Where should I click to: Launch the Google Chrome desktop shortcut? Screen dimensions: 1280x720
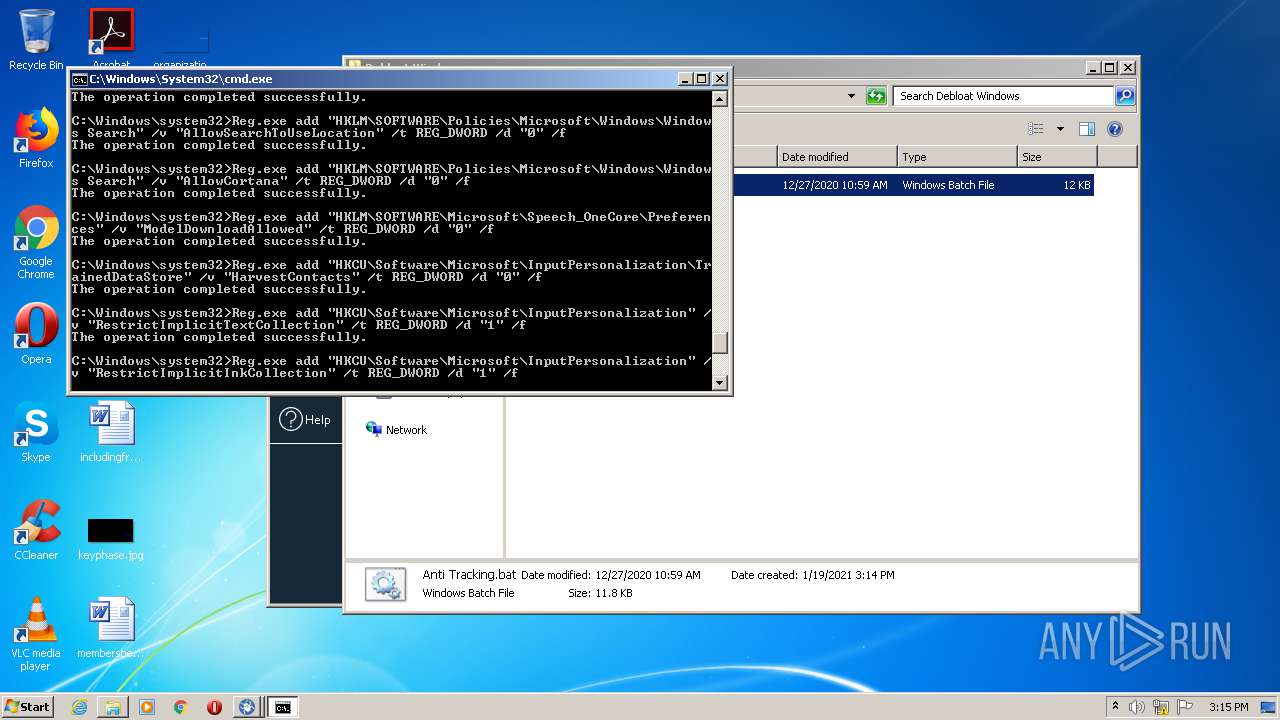click(x=36, y=242)
